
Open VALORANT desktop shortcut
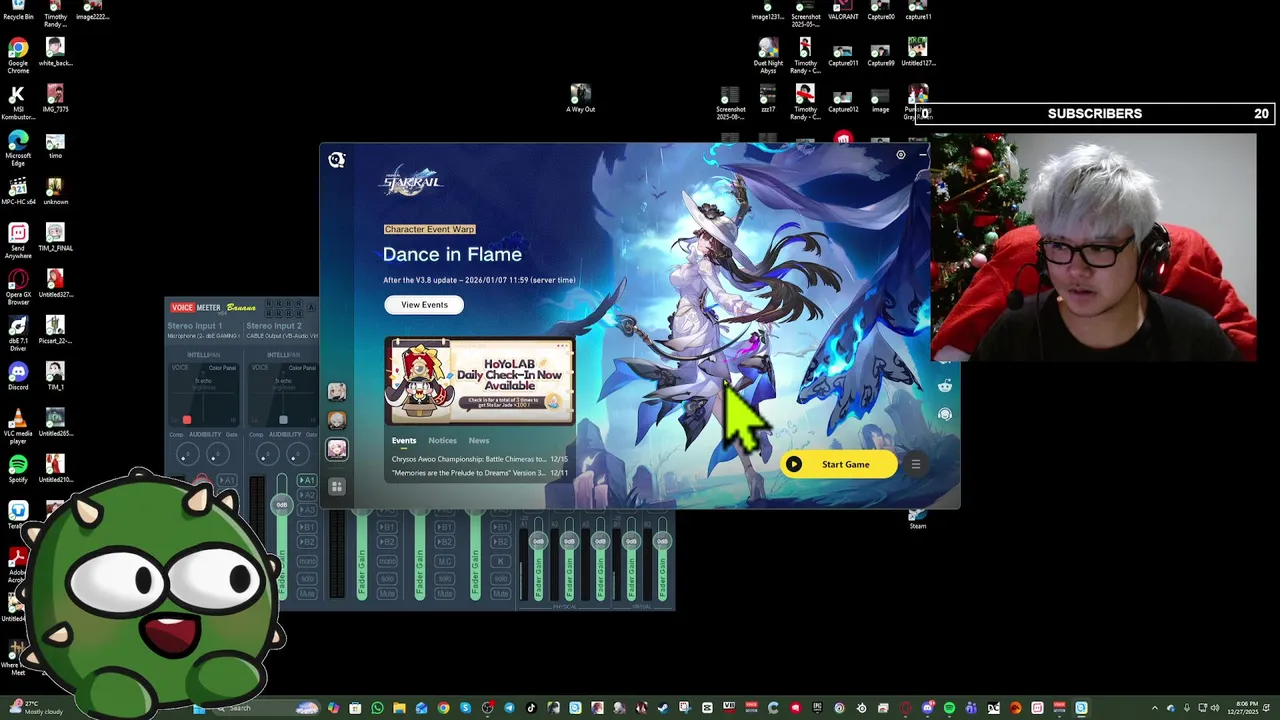tap(843, 11)
